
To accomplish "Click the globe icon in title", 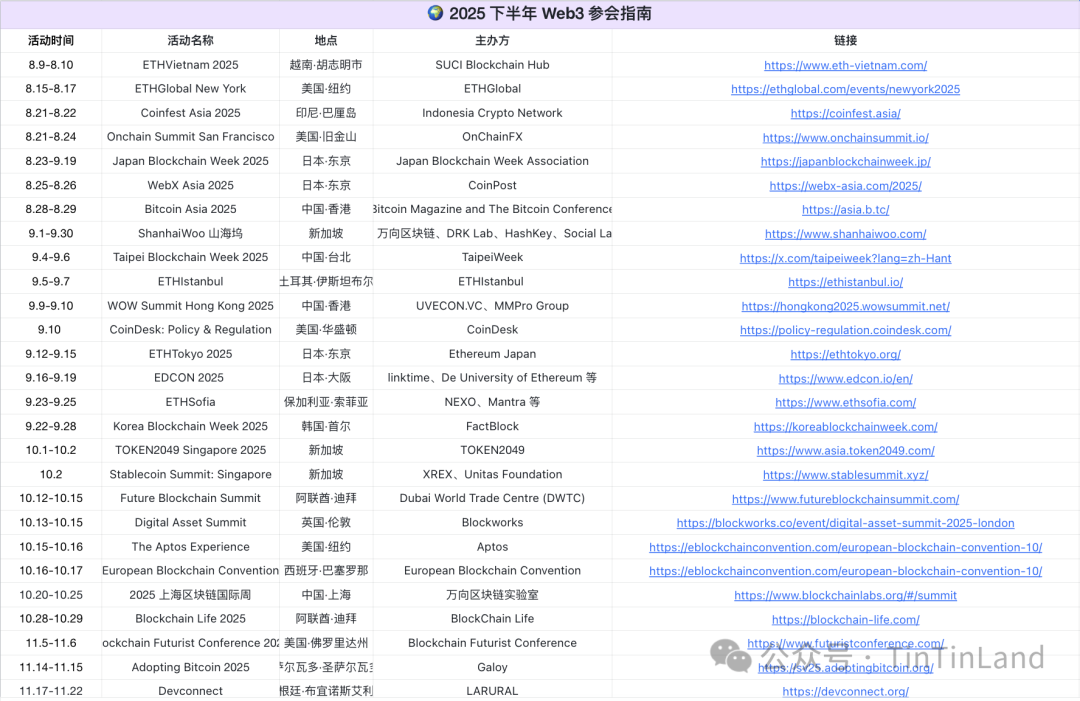I will click(435, 13).
